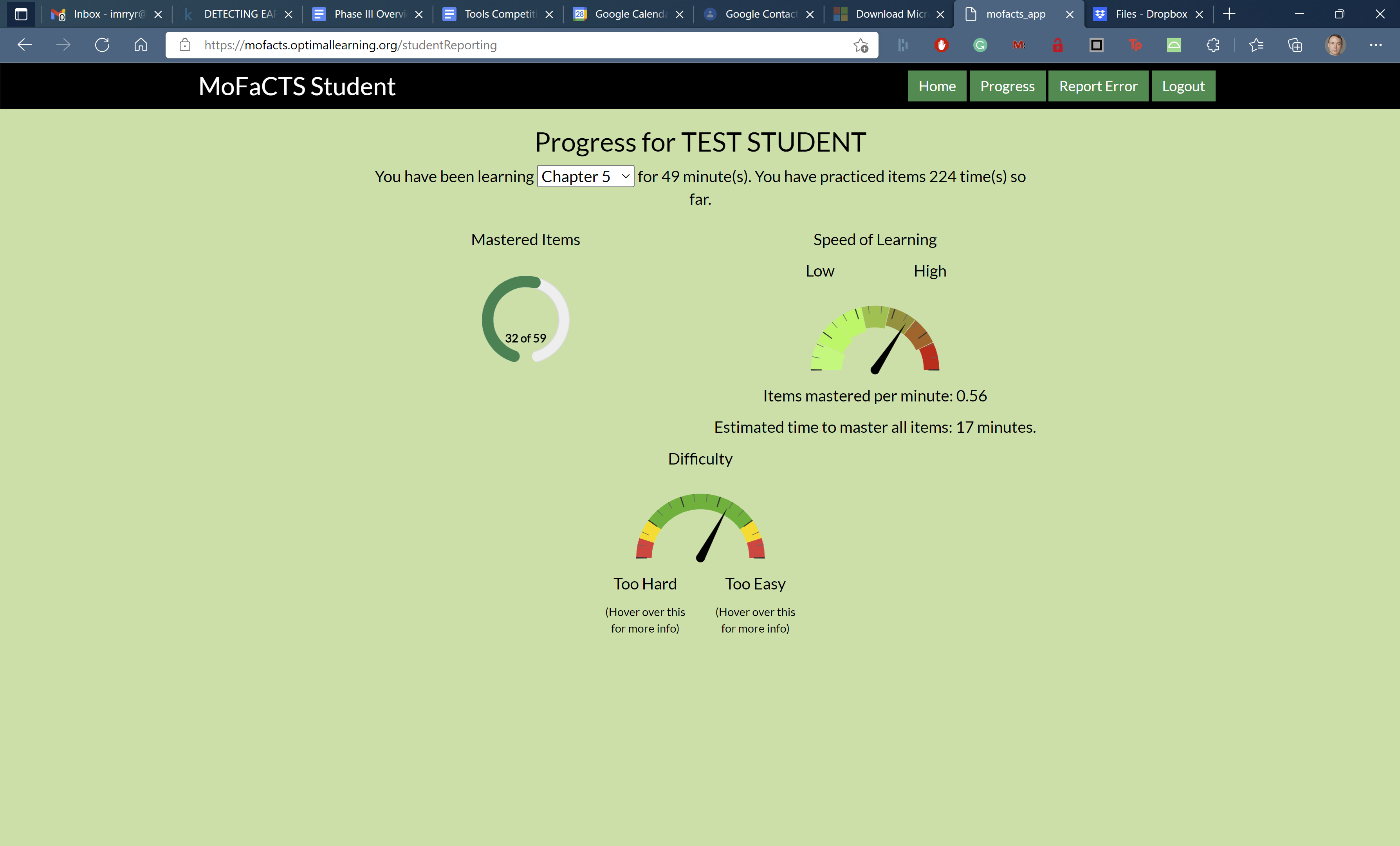The height and width of the screenshot is (846, 1400).
Task: Open the vertical tabs panel
Action: (21, 14)
